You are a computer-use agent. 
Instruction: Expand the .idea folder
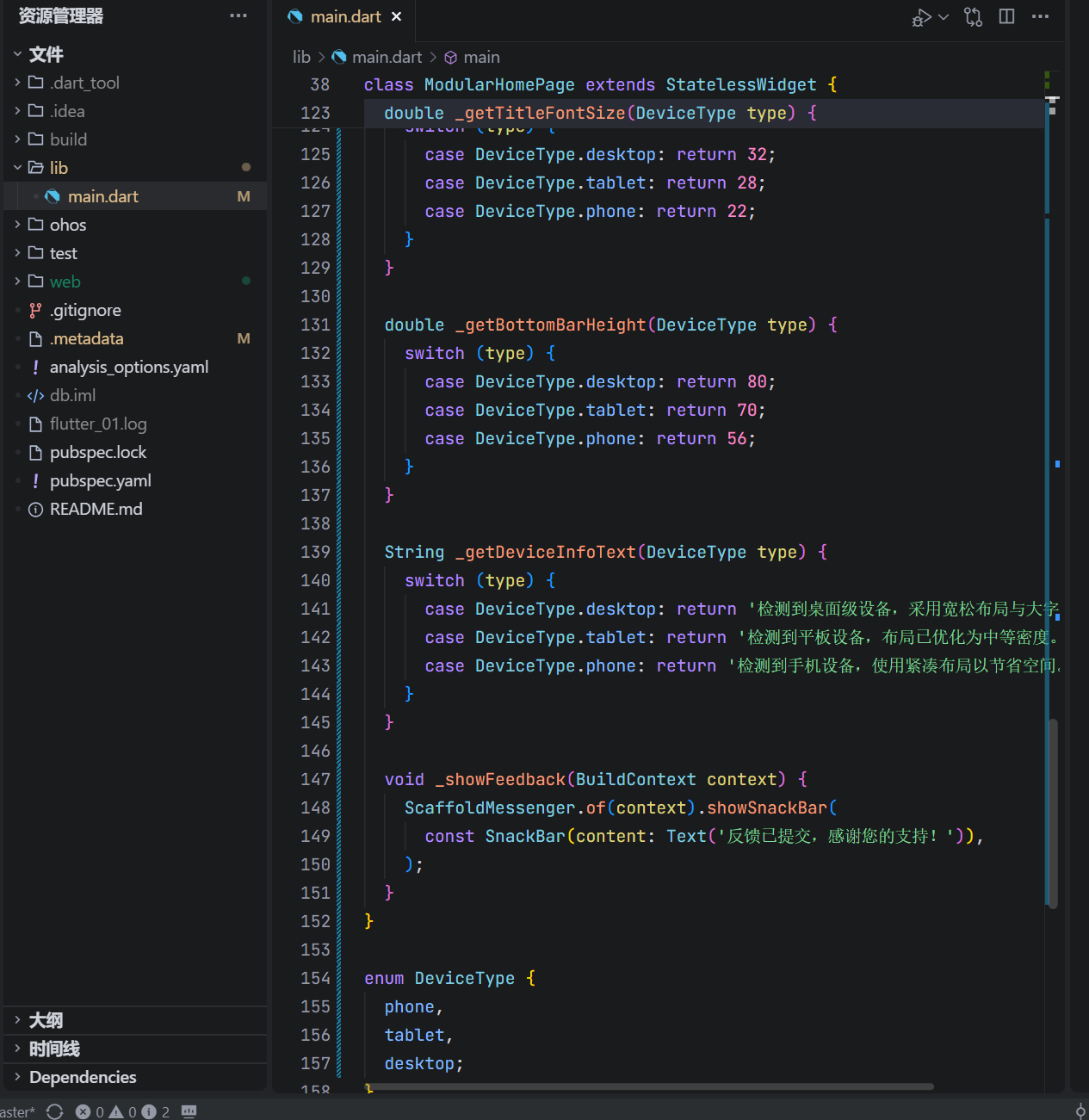pyautogui.click(x=135, y=111)
